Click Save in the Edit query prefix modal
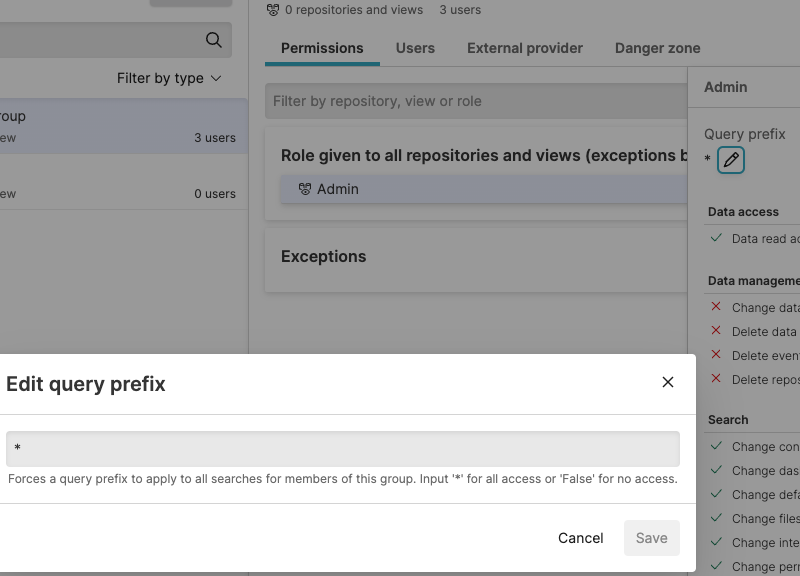Screen dimensions: 800x576 point(651,538)
